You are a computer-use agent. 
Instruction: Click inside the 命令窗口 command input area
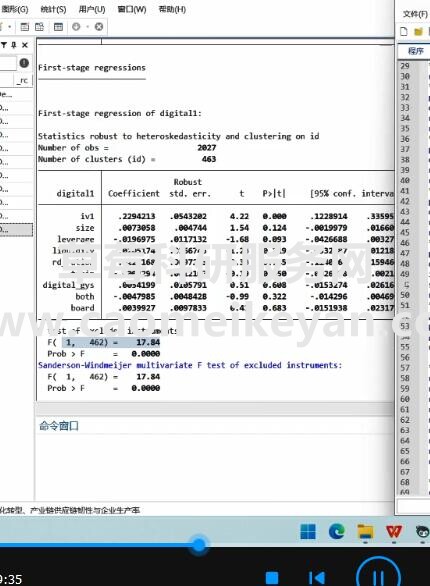tap(215, 467)
